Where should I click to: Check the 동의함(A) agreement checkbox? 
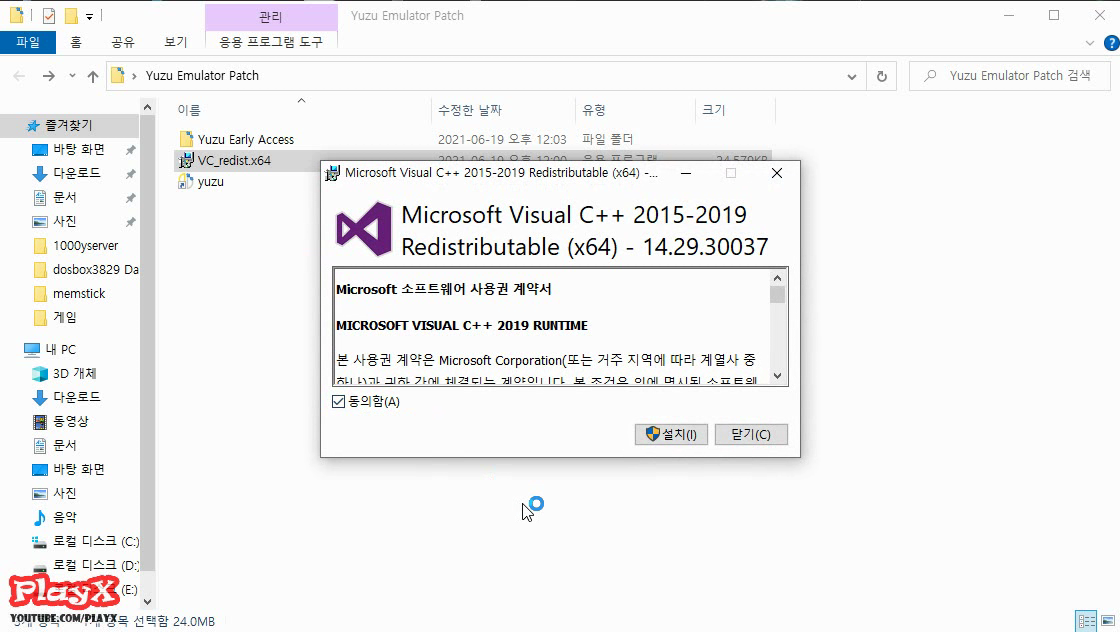(339, 401)
